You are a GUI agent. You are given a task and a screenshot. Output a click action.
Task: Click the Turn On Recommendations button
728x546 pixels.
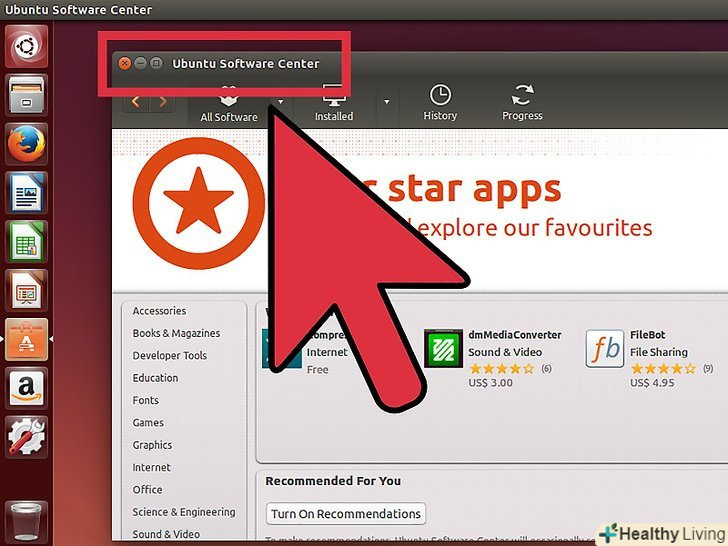pos(346,514)
